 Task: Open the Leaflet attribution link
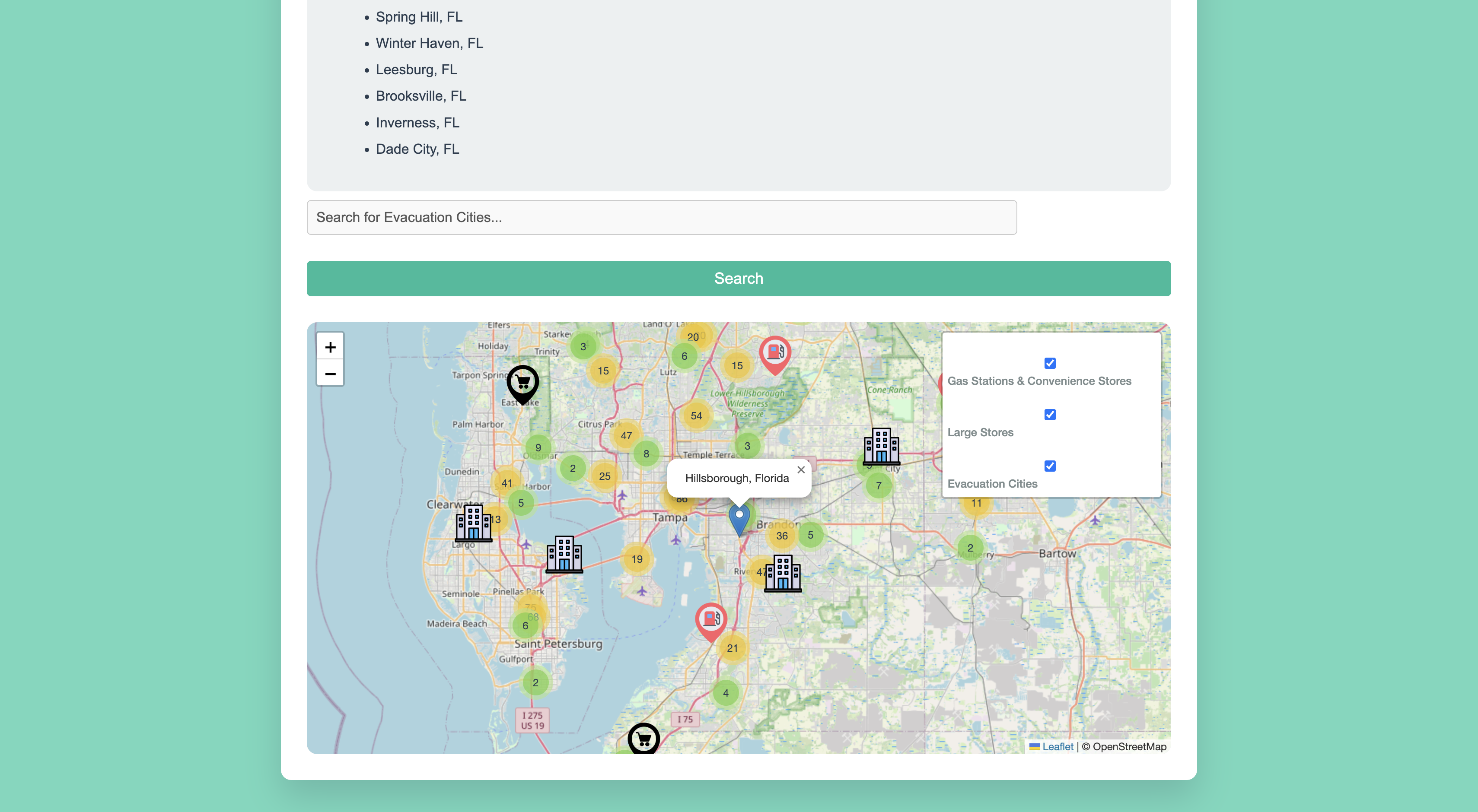1058,747
